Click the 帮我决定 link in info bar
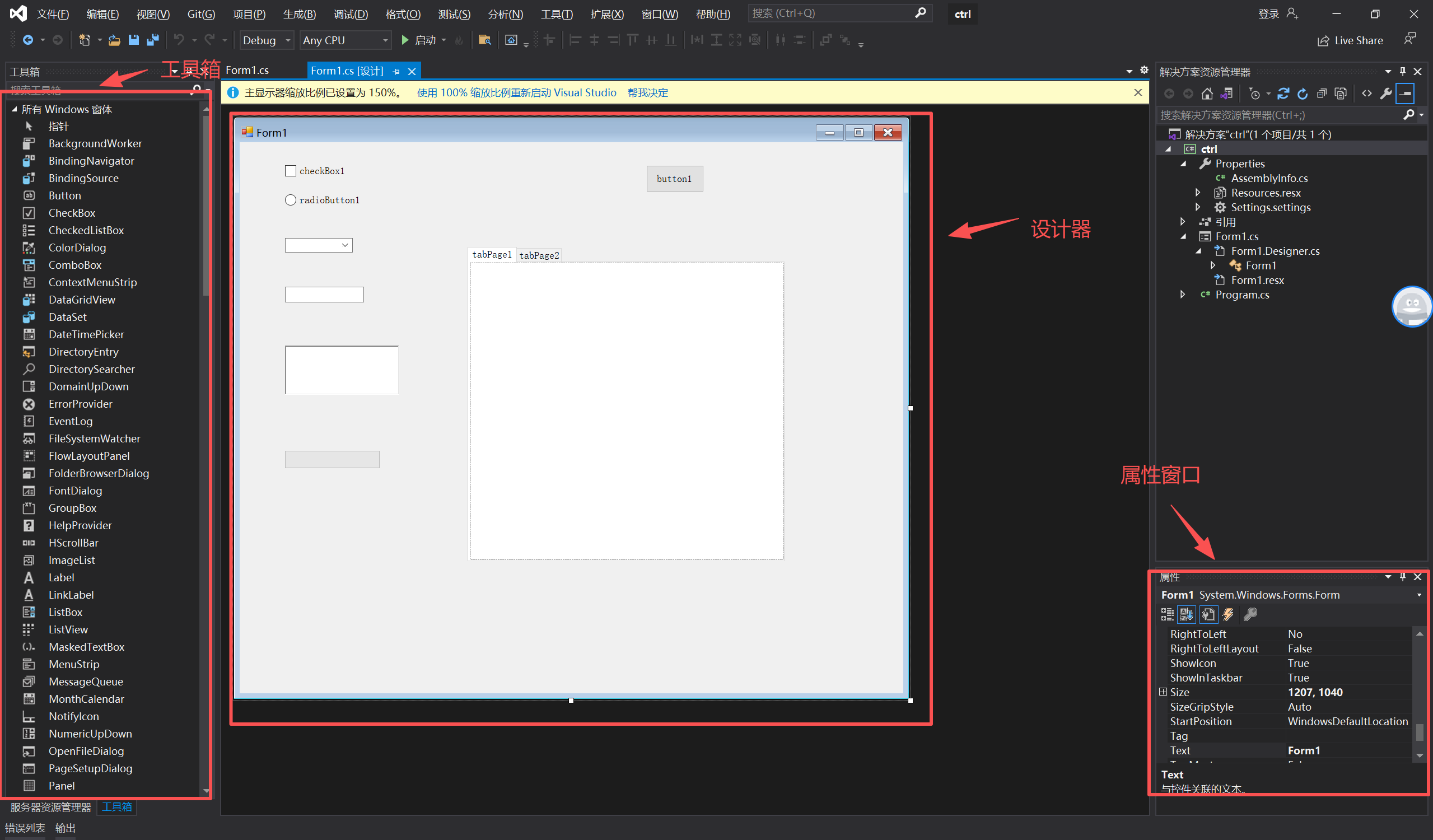 [x=648, y=93]
